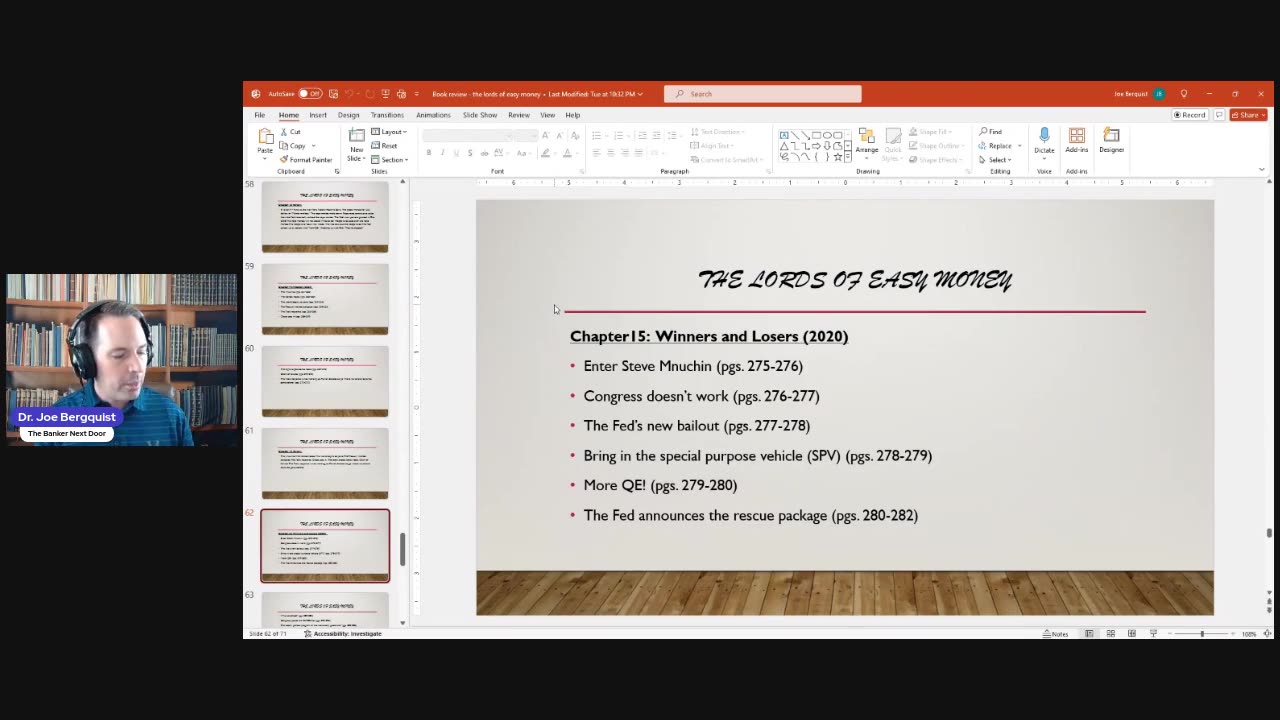Open the Font name combo box

tap(468, 135)
